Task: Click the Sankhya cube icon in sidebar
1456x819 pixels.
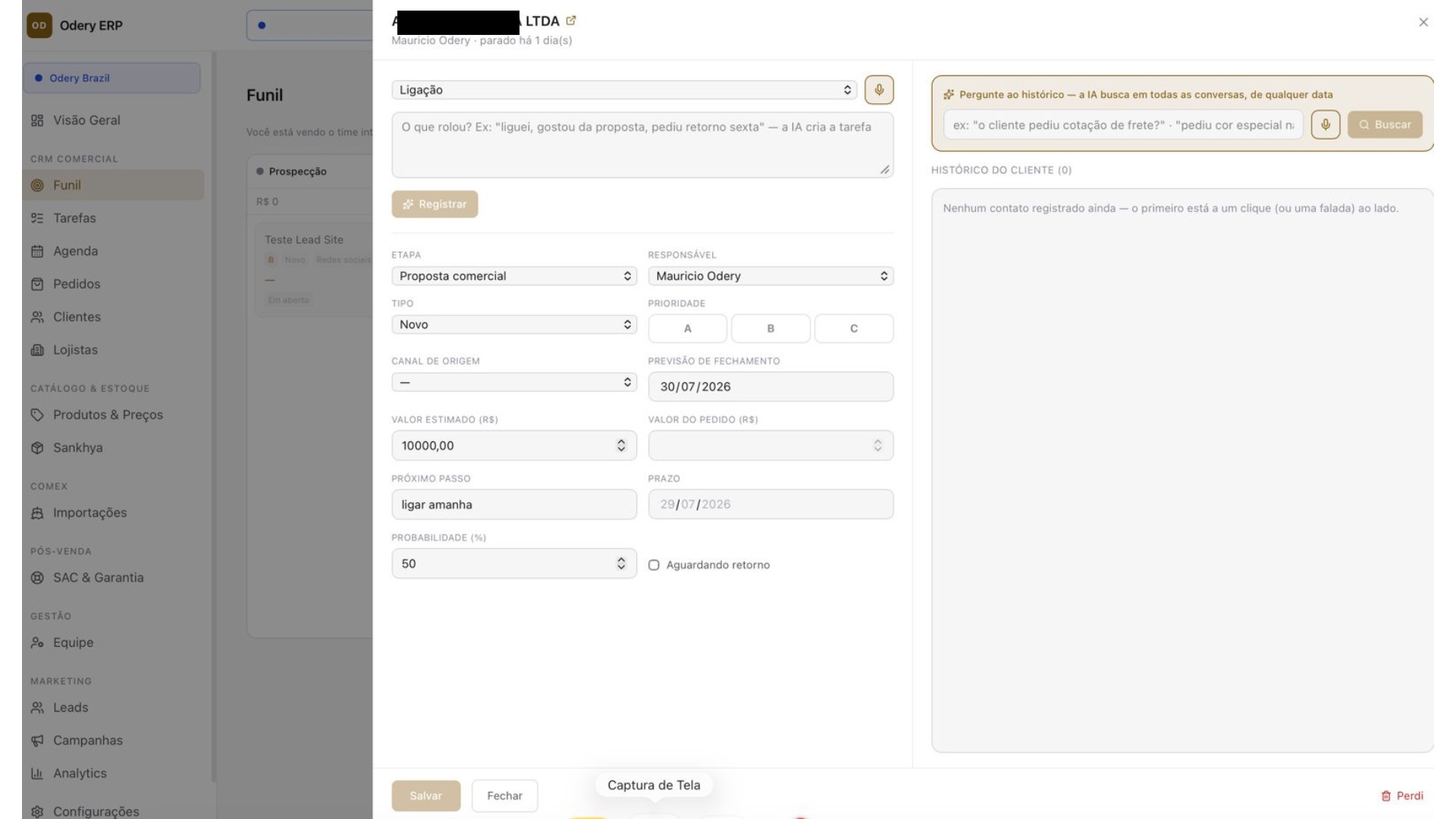Action: click(37, 448)
